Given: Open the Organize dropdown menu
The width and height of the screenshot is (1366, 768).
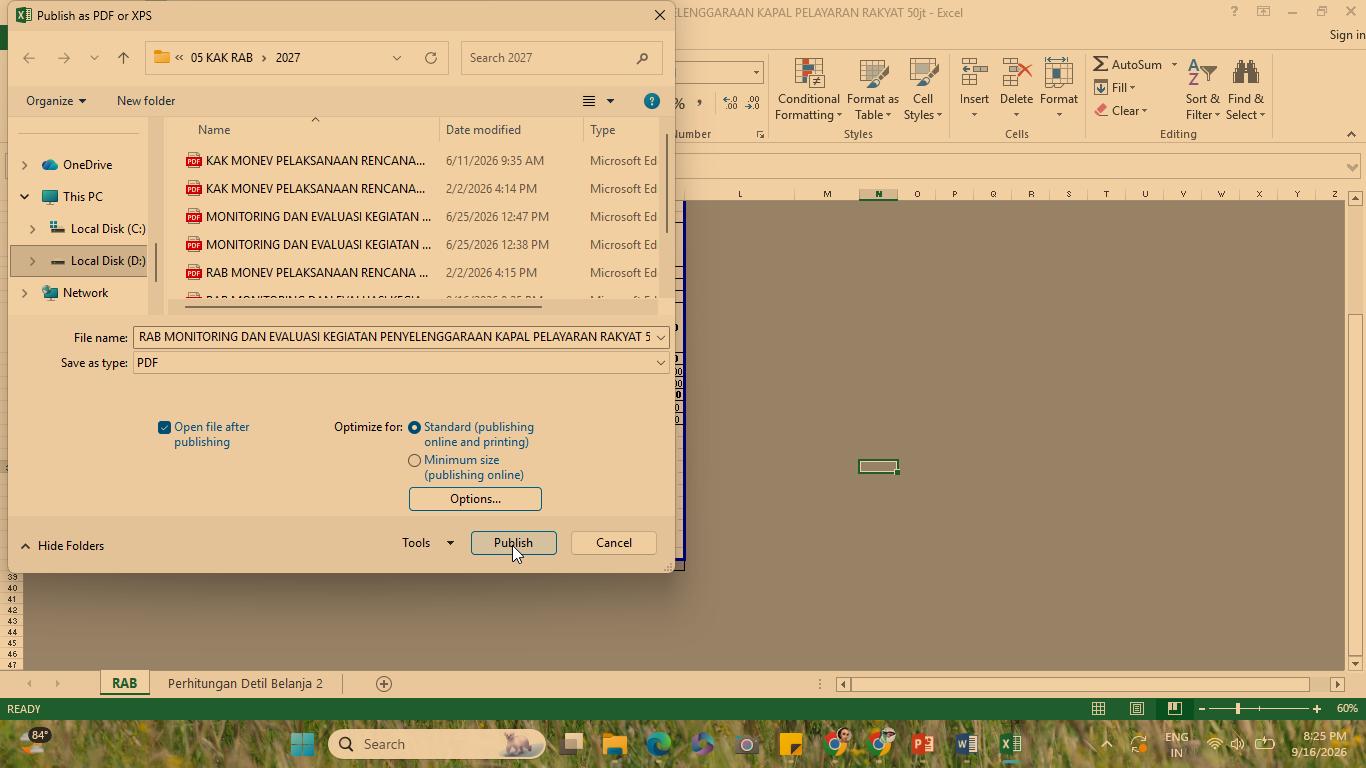Looking at the screenshot, I should tap(56, 101).
